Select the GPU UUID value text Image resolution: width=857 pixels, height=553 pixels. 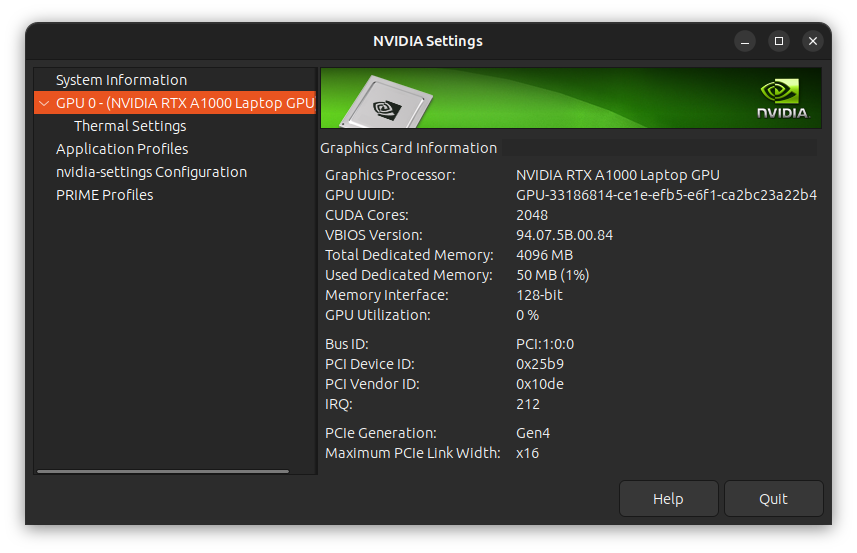(666, 195)
